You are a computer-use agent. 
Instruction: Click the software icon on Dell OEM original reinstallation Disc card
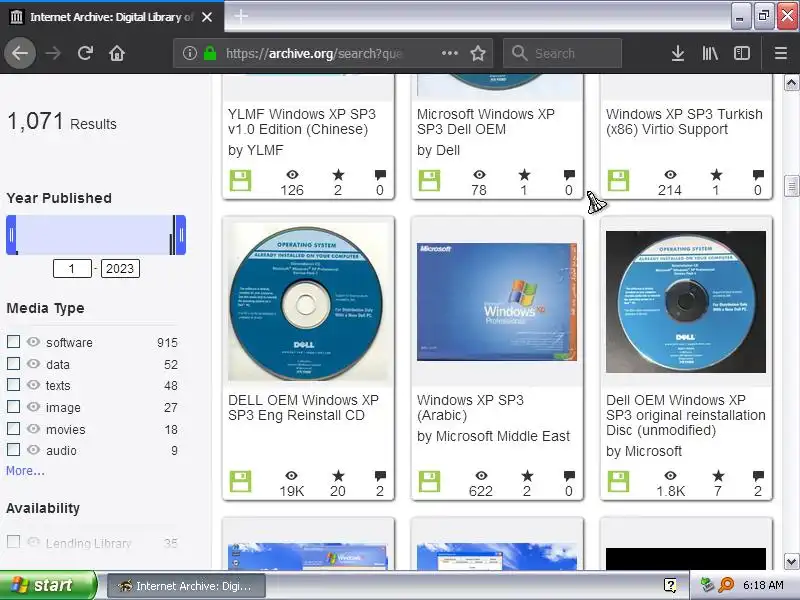click(x=618, y=482)
